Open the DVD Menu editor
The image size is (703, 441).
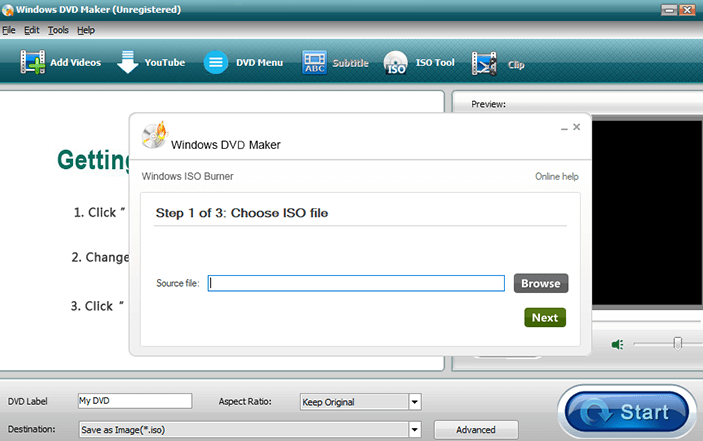[x=216, y=63]
